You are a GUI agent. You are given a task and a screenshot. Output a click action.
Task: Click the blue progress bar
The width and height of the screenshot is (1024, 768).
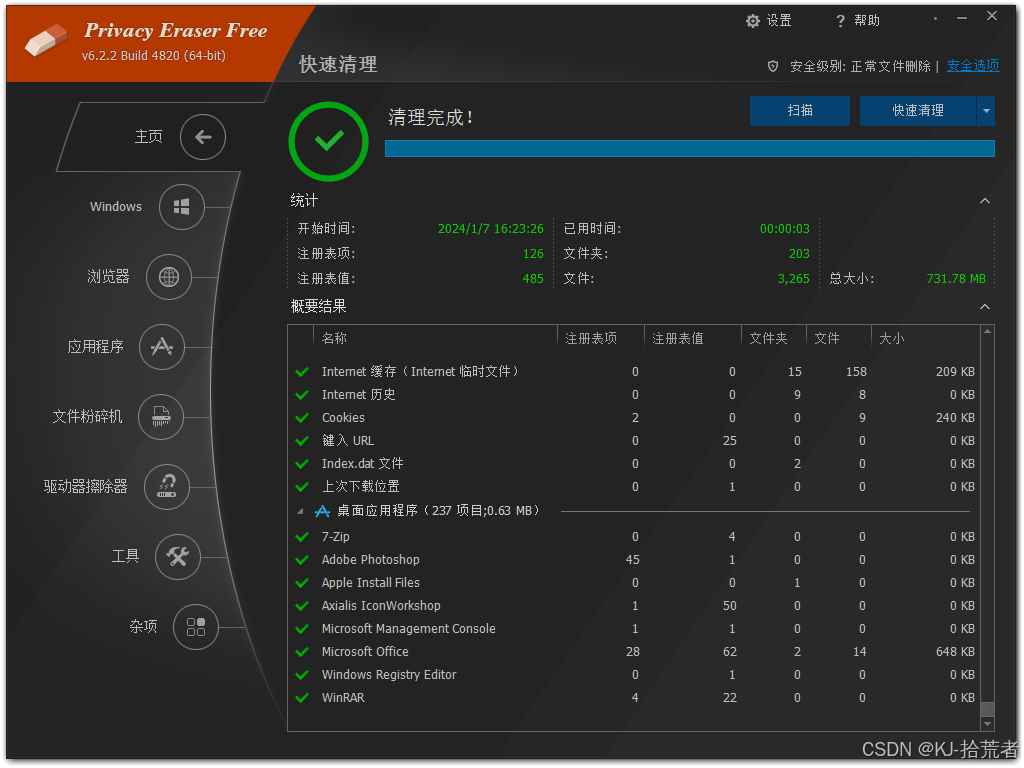point(690,149)
